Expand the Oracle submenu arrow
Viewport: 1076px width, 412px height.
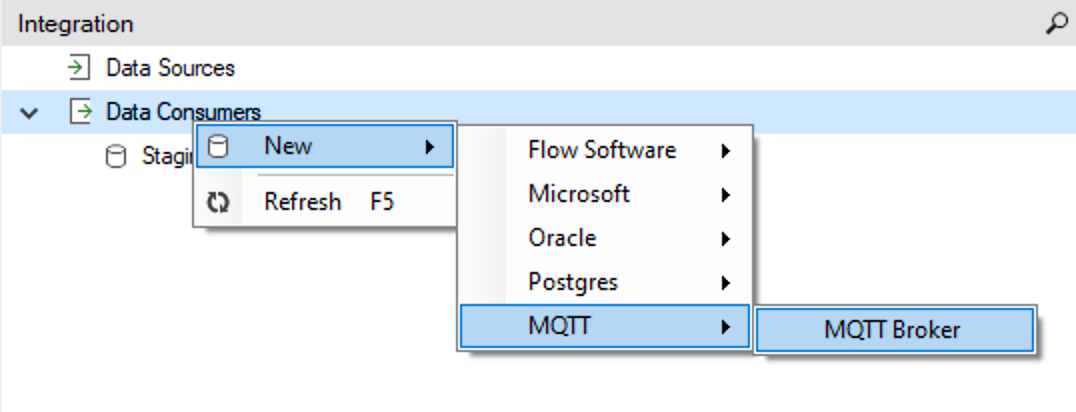[x=725, y=239]
